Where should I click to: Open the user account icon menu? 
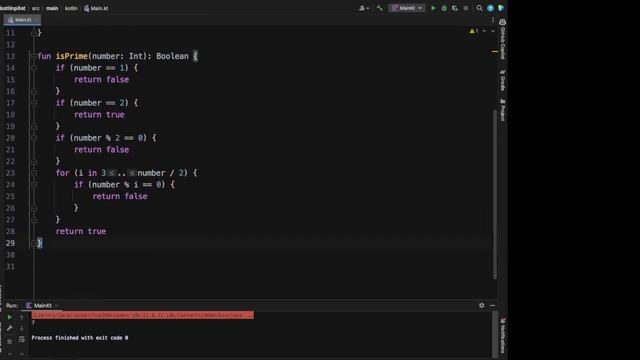coord(363,8)
